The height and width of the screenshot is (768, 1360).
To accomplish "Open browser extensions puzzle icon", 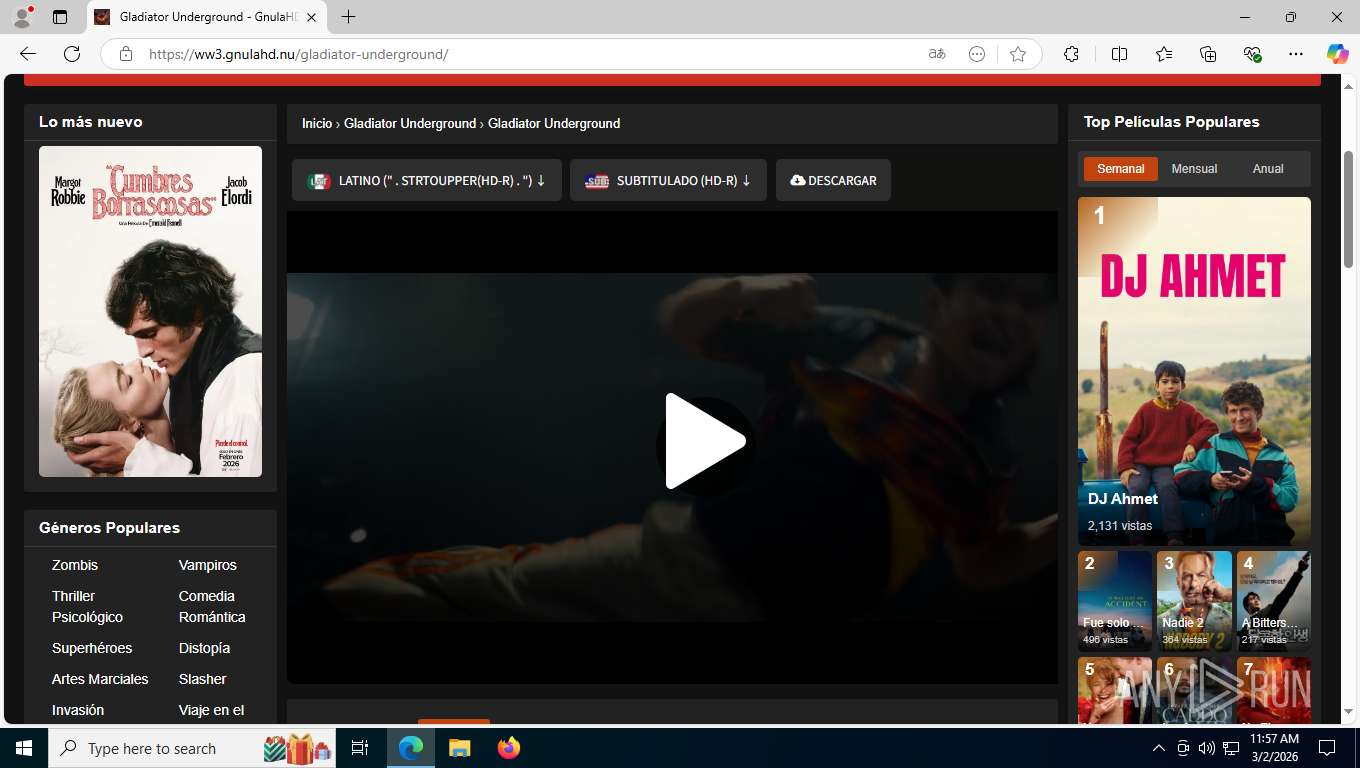I will [1071, 54].
